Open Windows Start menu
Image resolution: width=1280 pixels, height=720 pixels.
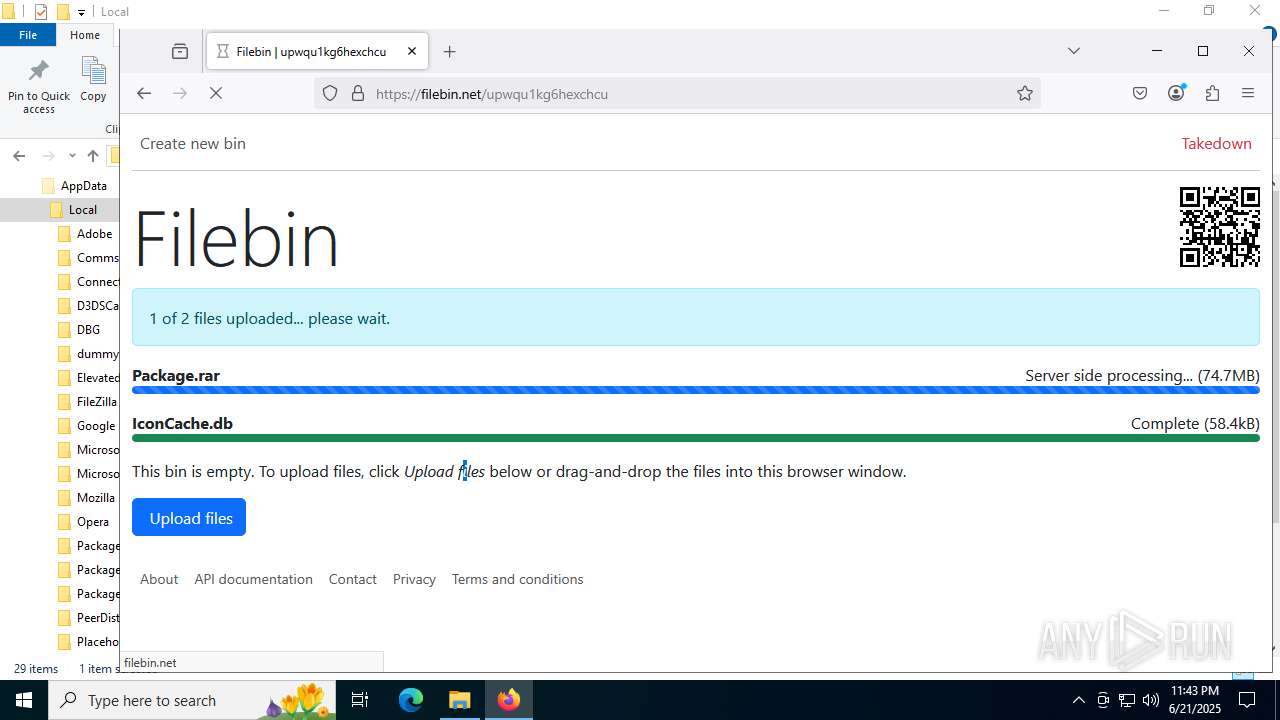[x=24, y=700]
